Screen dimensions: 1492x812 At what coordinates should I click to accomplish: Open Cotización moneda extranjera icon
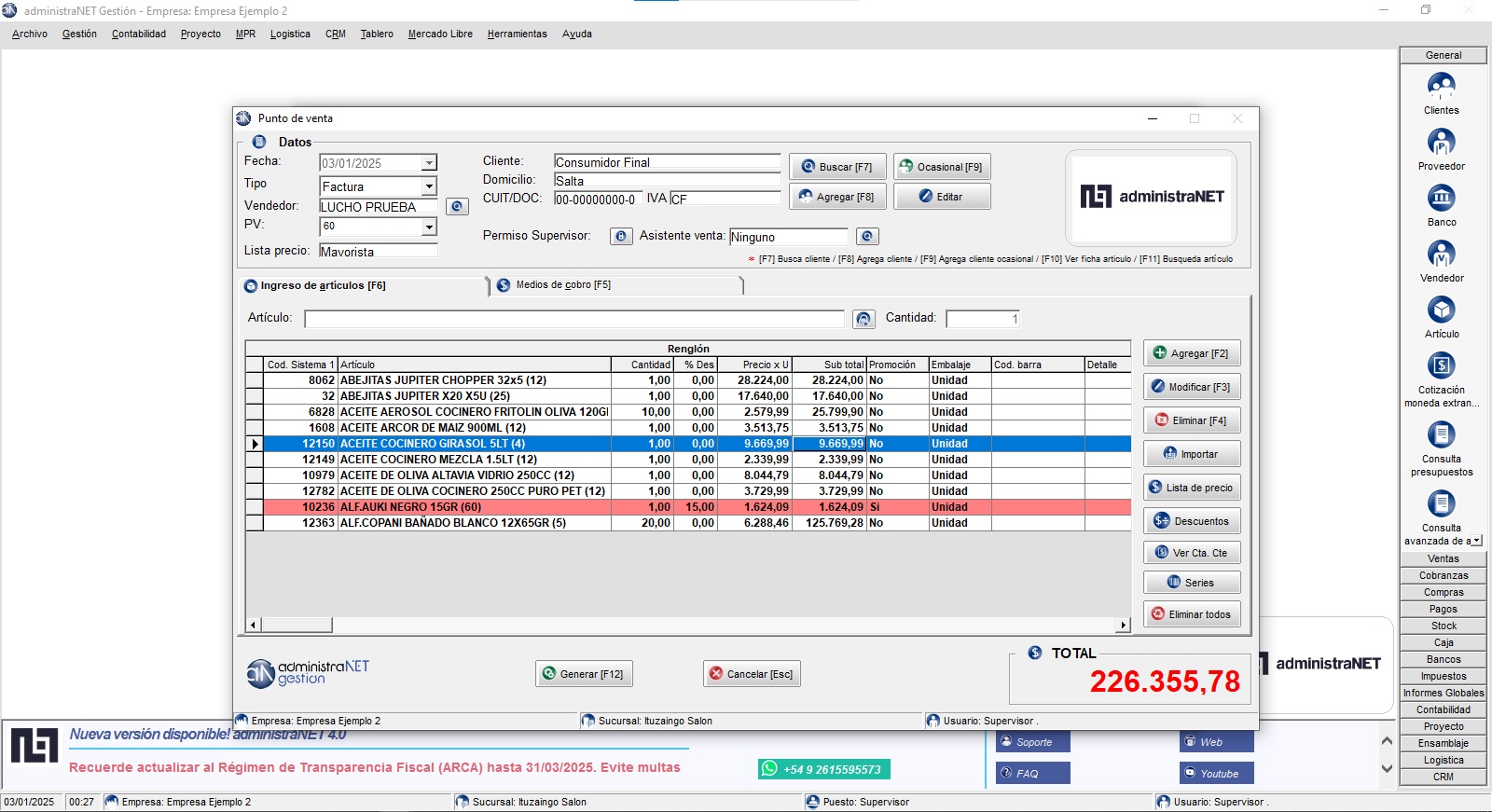pyautogui.click(x=1441, y=365)
